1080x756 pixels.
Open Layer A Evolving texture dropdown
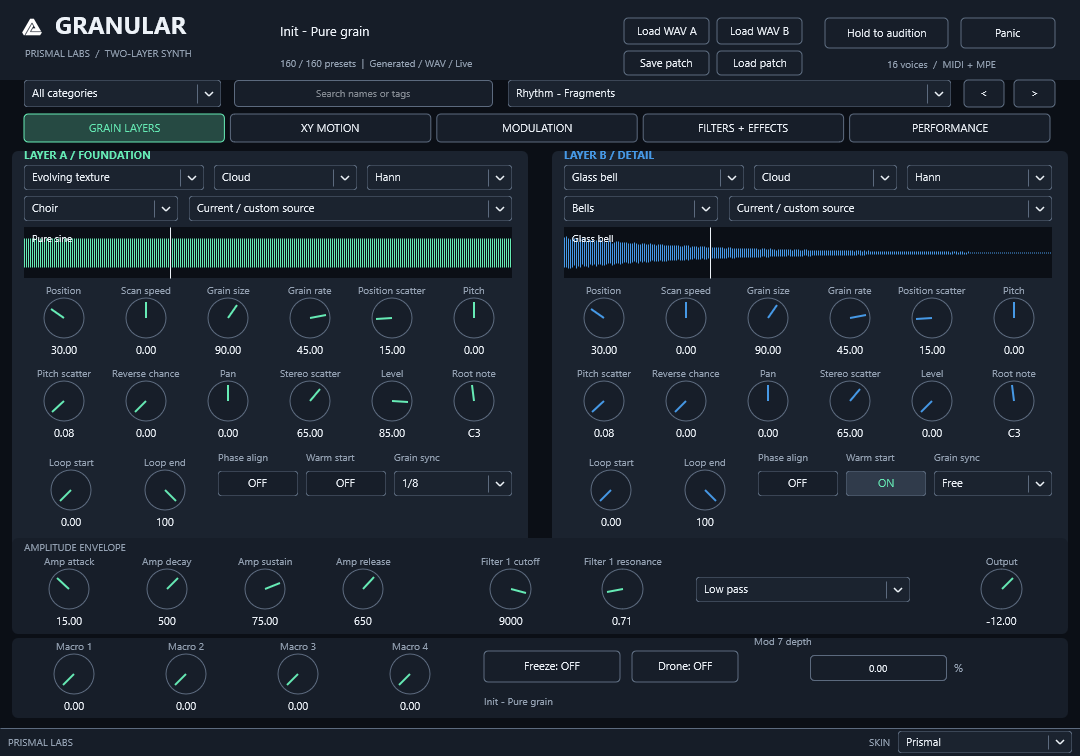pos(114,178)
